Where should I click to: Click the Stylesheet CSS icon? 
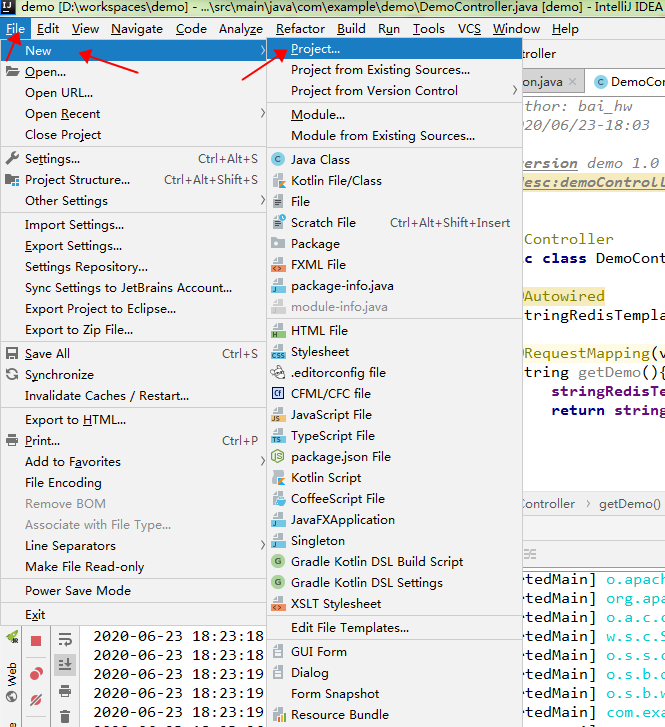click(x=278, y=351)
